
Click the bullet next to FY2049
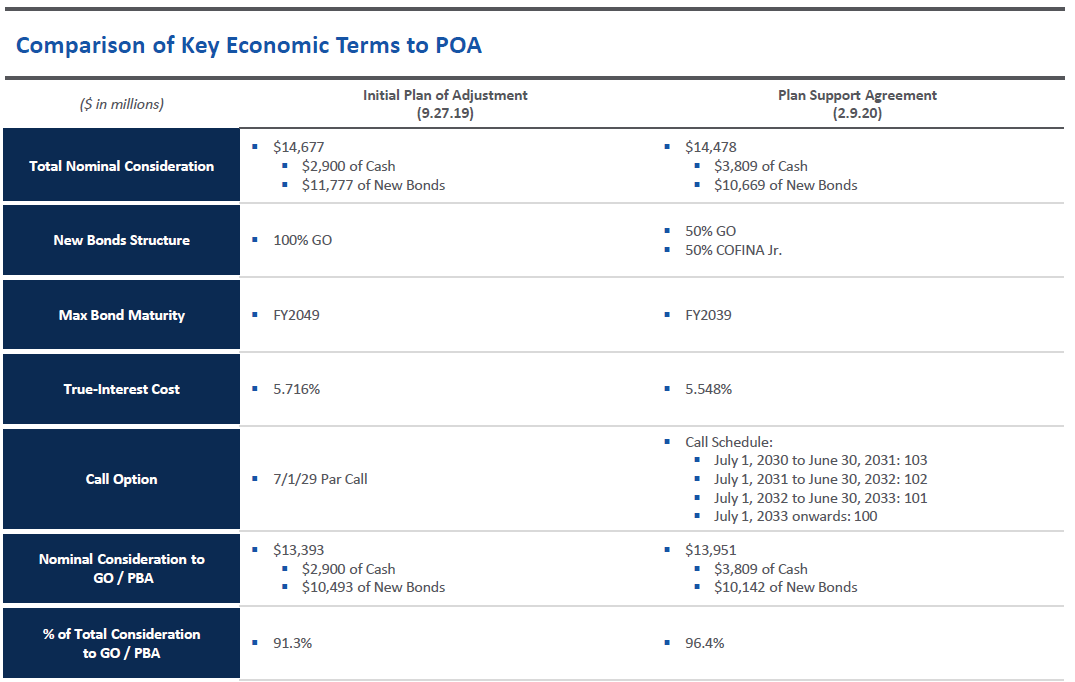tap(255, 314)
